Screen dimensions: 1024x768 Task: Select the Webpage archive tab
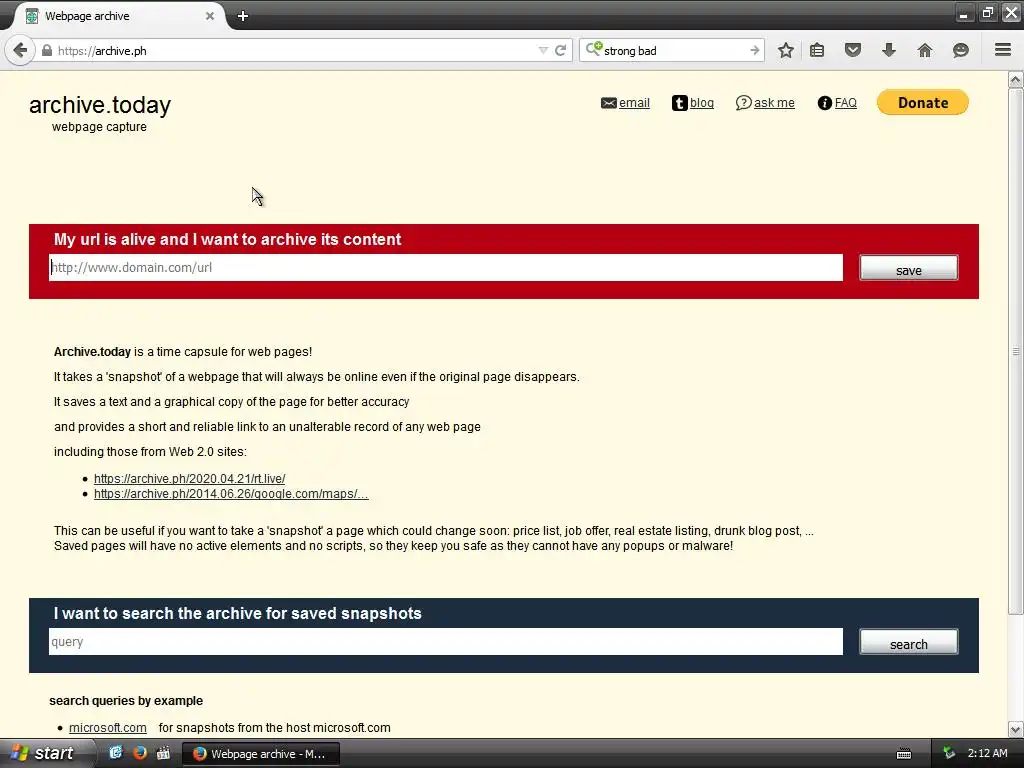coord(120,16)
